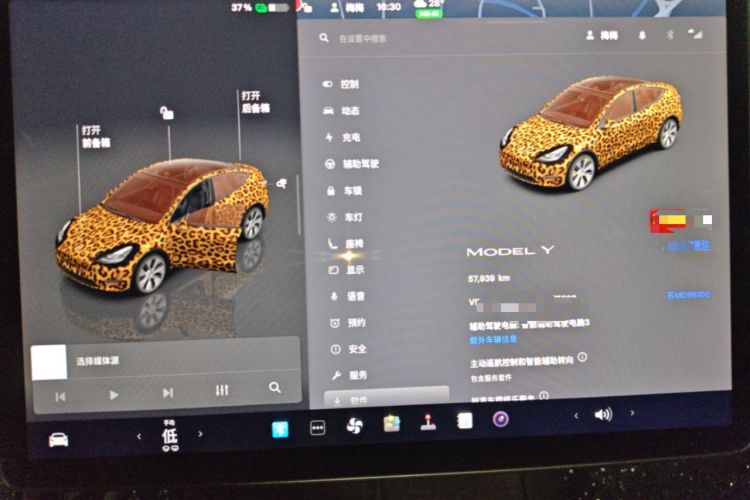Tap the Bluetooth app icon in dock
Viewport: 750px width, 500px height.
[x=280, y=429]
